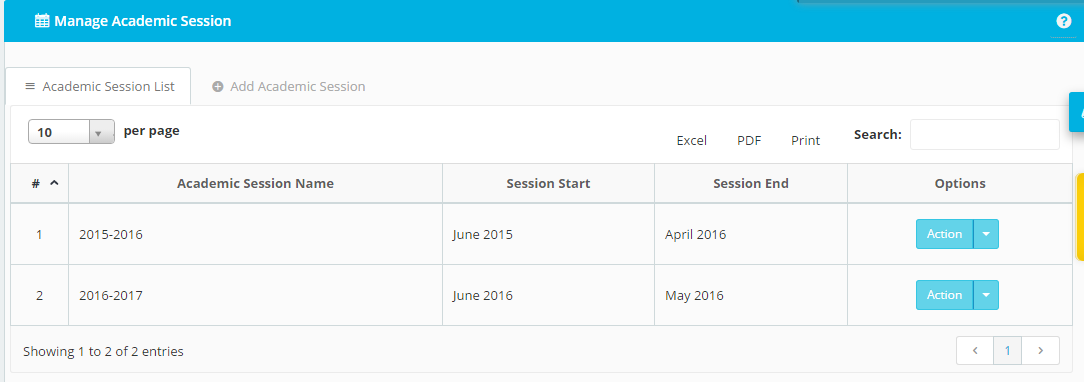Open the per page dropdown
This screenshot has height=382, width=1084.
(x=71, y=132)
